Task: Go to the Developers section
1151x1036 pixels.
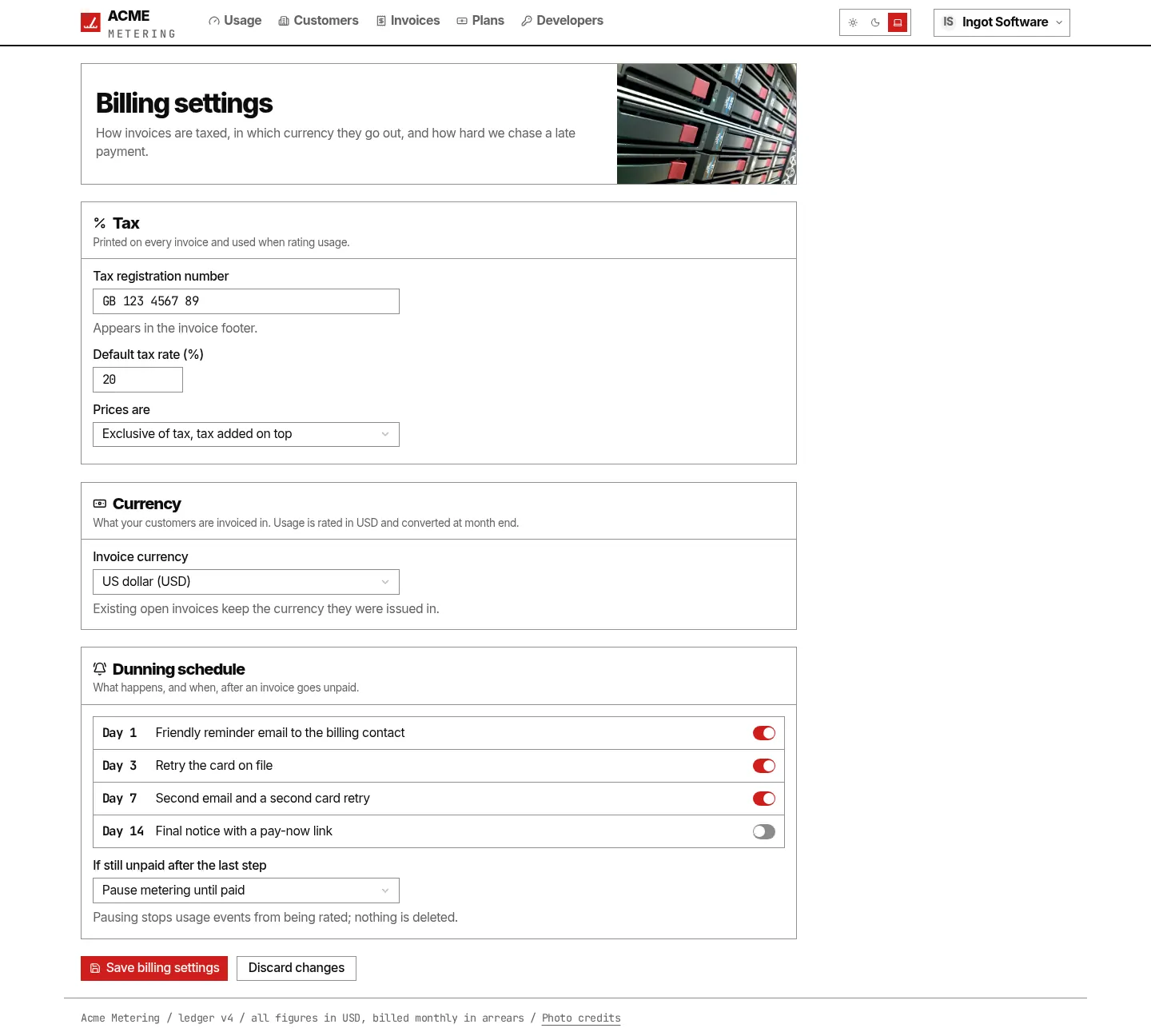Action: pyautogui.click(x=562, y=21)
